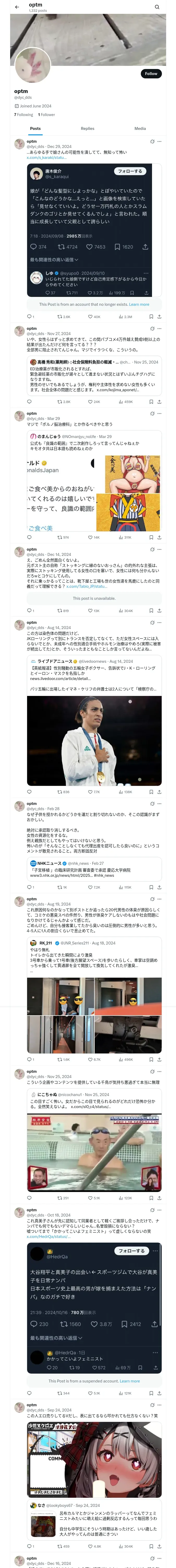Switch to the Replies tab
The width and height of the screenshot is (176, 1568).
[x=87, y=128]
